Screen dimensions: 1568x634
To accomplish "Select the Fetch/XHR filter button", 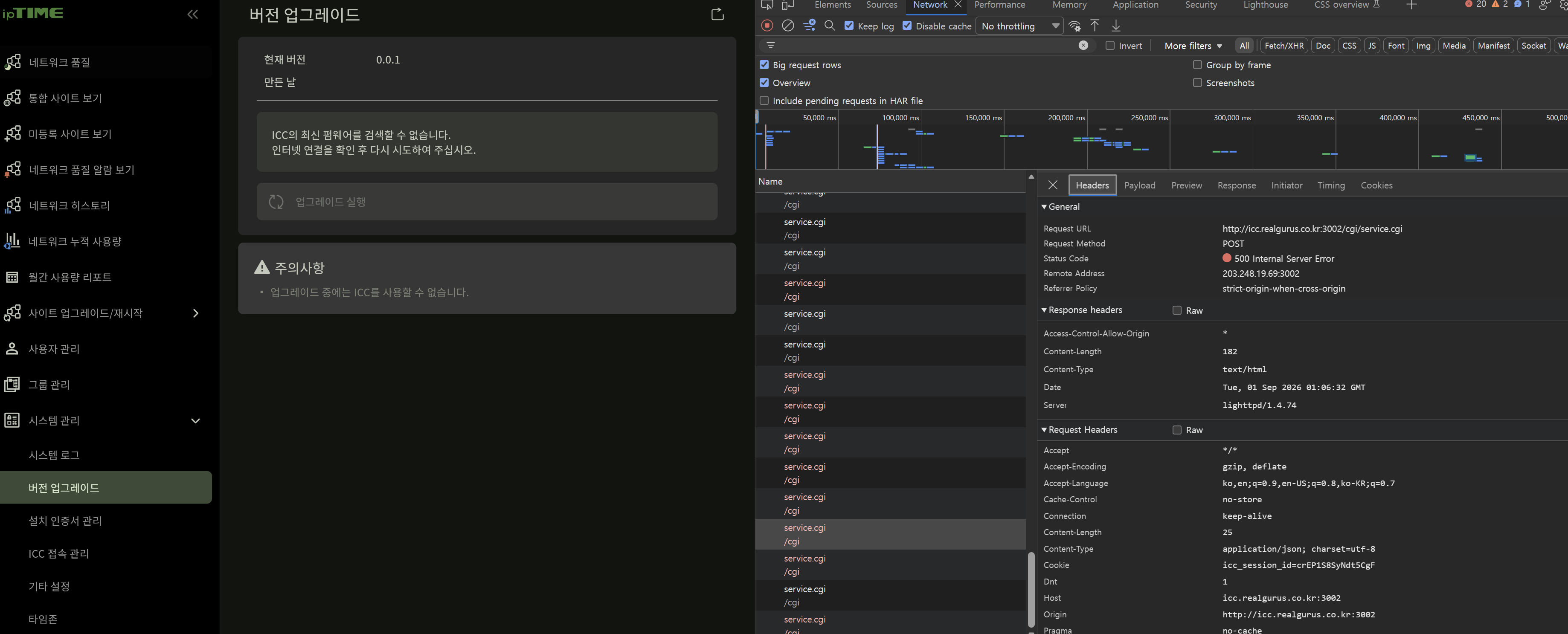I will click(1284, 46).
